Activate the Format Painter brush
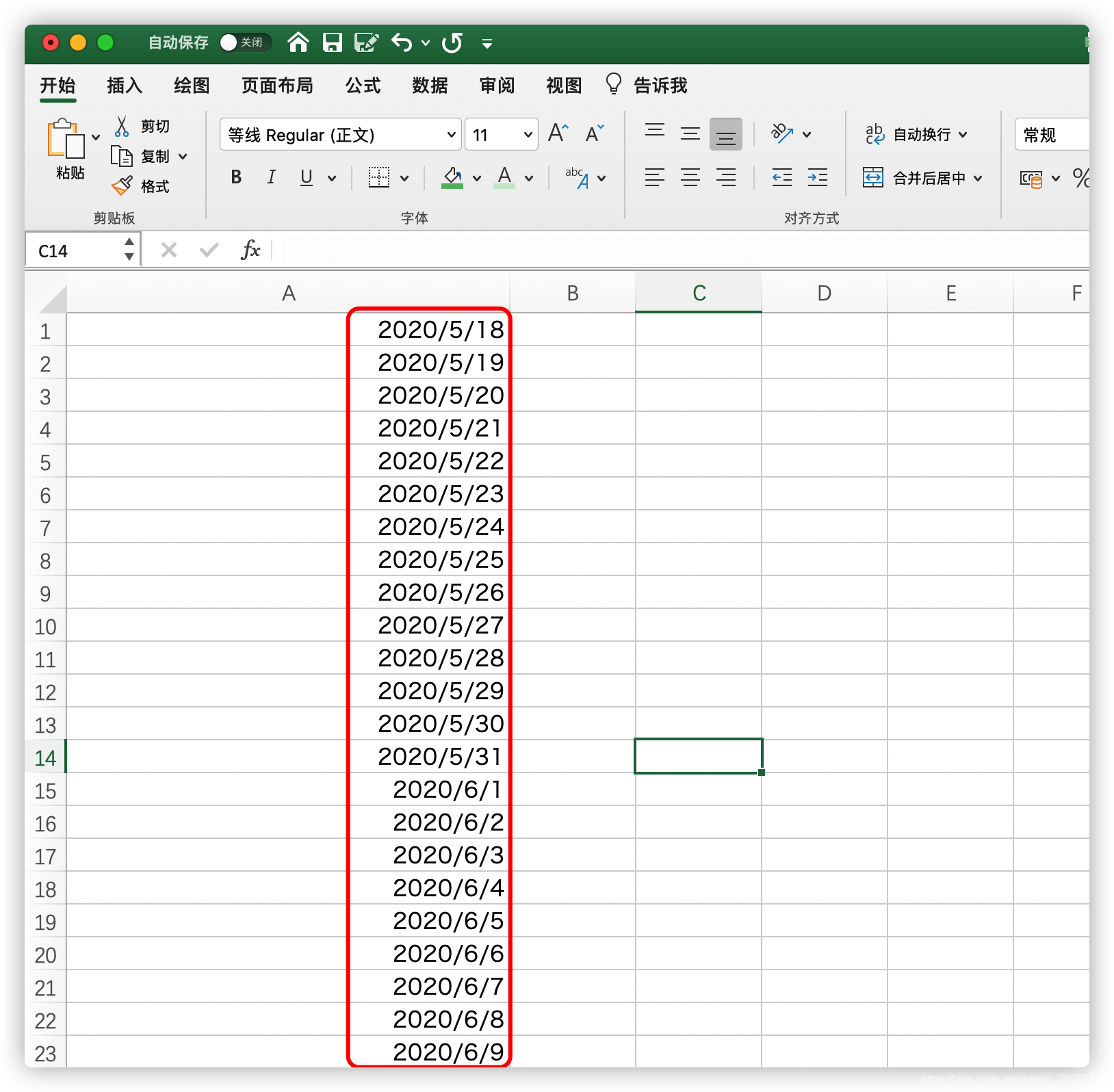Viewport: 1114px width, 1092px height. pos(122,185)
